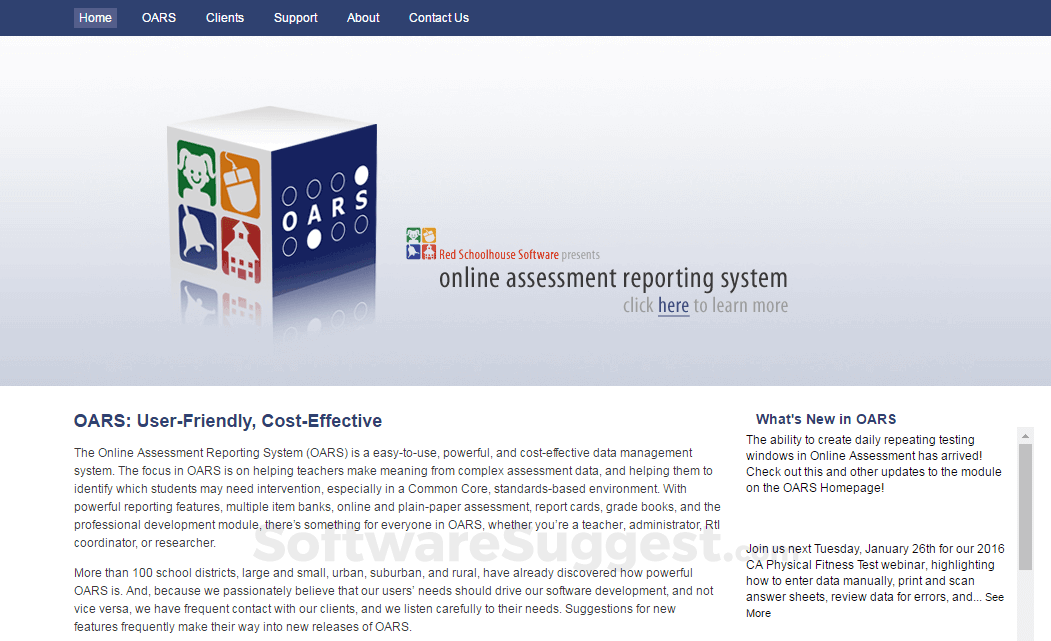The height and width of the screenshot is (641, 1051).
Task: Click the blue bell icon on the OARS cube
Action: [194, 234]
